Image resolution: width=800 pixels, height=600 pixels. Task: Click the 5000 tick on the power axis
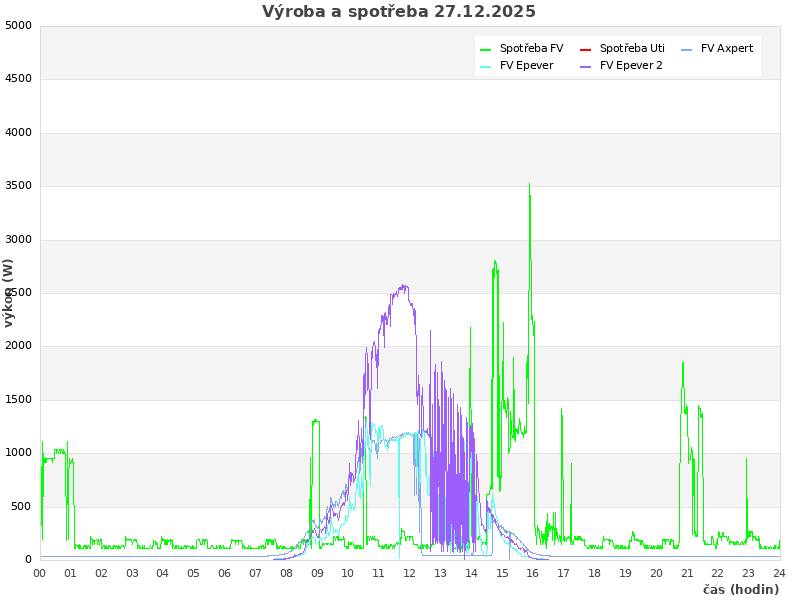pos(18,25)
